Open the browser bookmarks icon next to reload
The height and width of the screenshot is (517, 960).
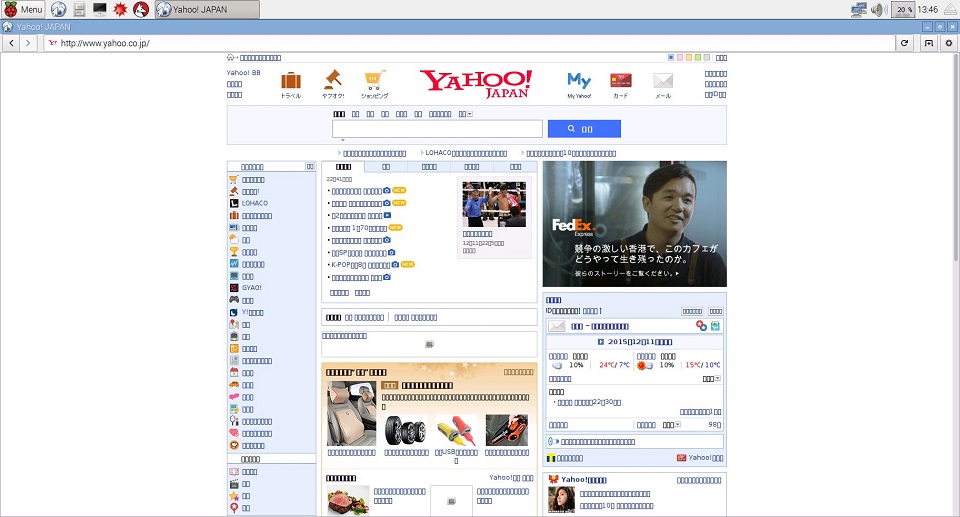coord(929,43)
